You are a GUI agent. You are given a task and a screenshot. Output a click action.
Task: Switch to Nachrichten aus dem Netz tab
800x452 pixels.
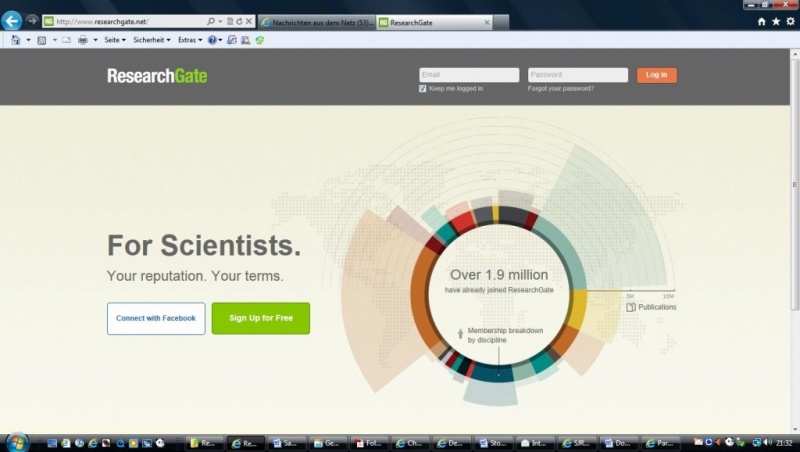click(x=317, y=22)
